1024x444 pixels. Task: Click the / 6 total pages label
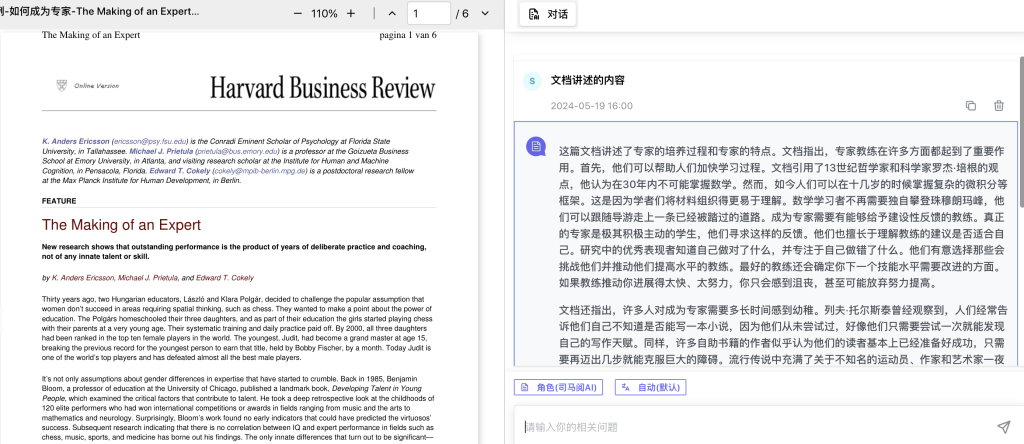[462, 14]
